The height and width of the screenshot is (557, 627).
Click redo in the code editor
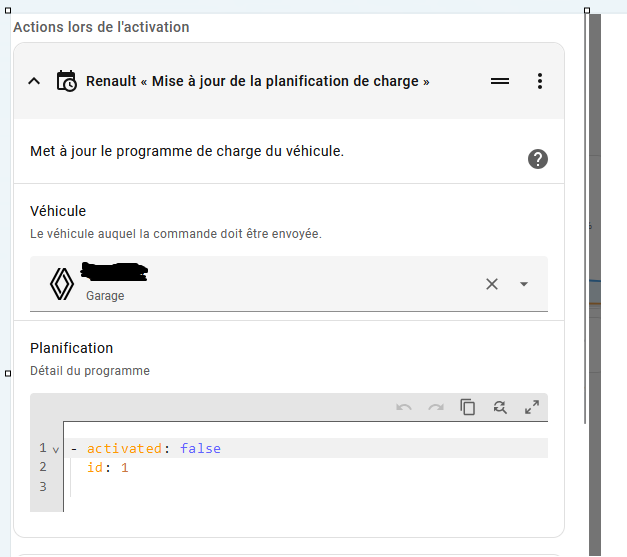[x=436, y=407]
